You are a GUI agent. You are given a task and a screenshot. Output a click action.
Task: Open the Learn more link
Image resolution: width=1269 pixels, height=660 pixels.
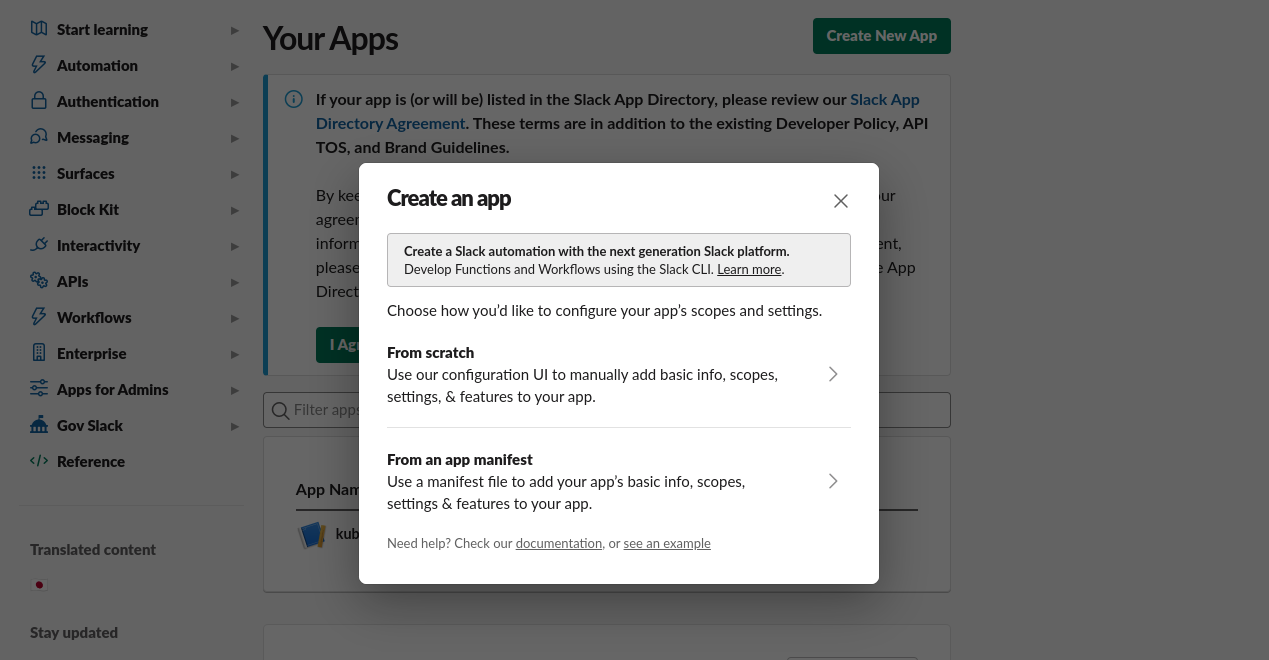tap(749, 270)
